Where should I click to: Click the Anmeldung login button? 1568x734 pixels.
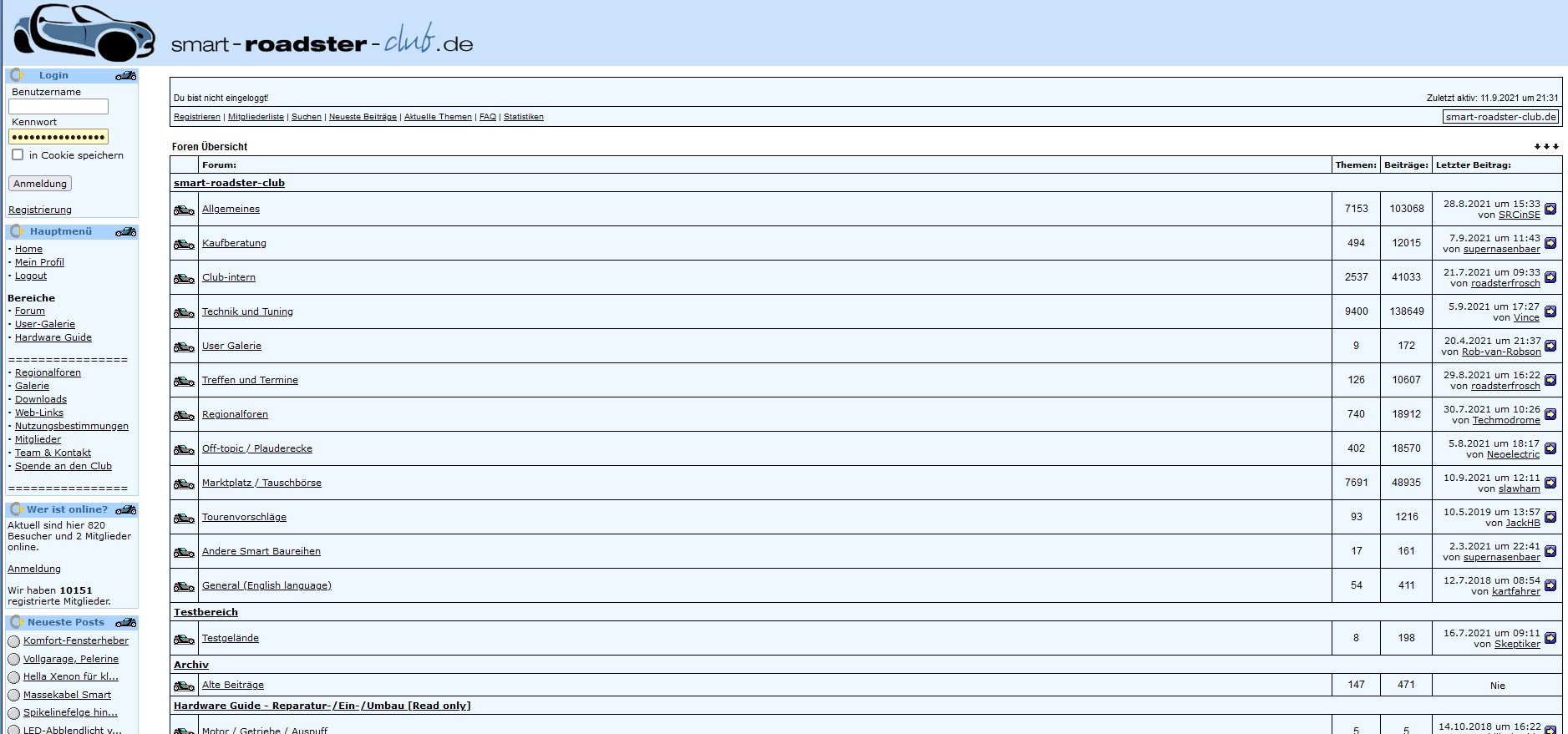pos(40,184)
